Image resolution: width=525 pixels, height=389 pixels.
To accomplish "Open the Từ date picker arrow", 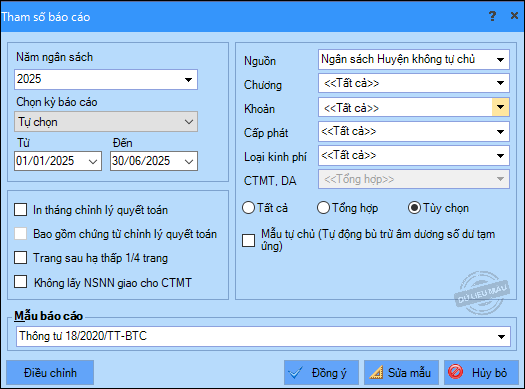I will [x=93, y=161].
